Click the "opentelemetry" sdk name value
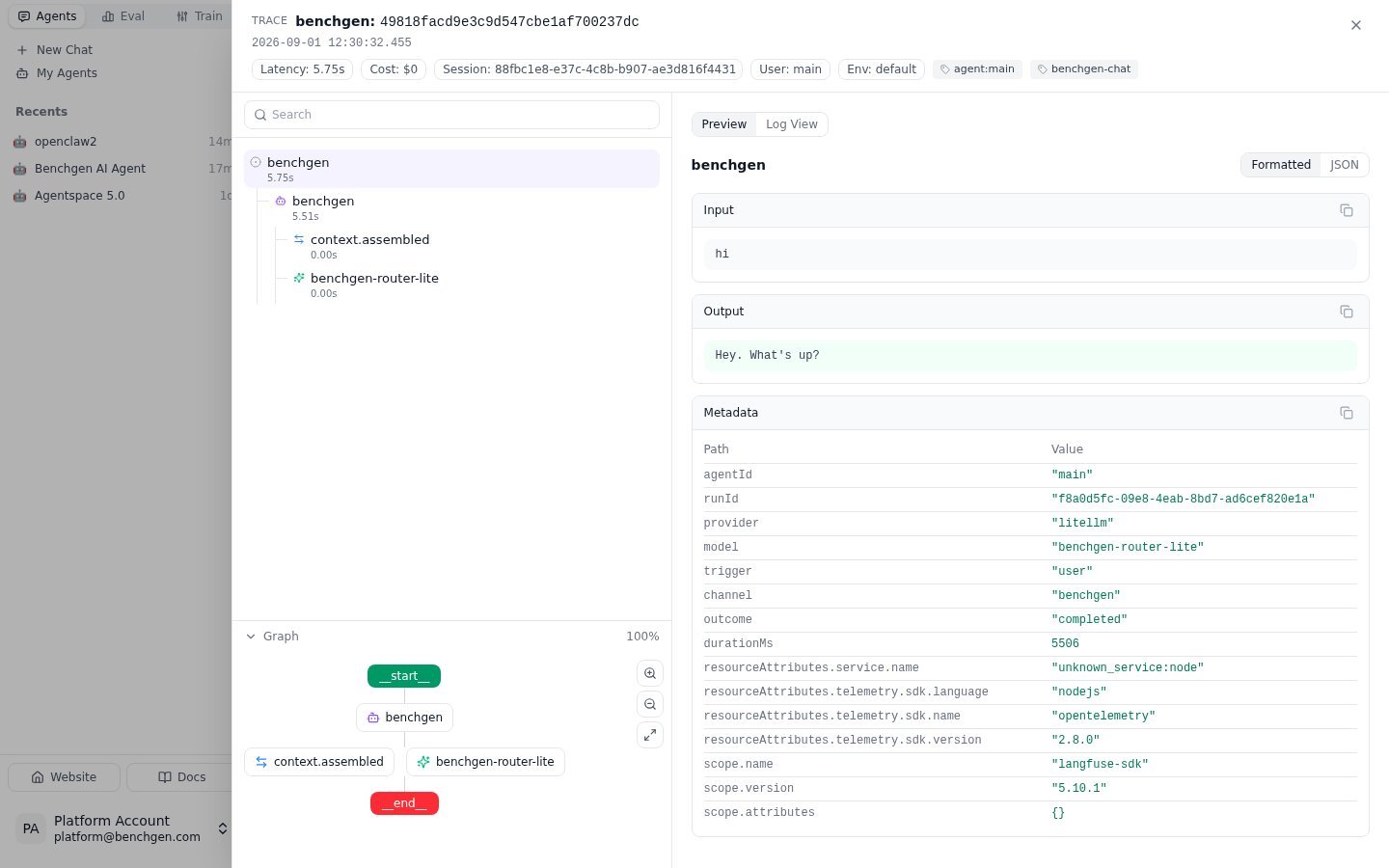Image resolution: width=1389 pixels, height=868 pixels. pyautogui.click(x=1103, y=716)
